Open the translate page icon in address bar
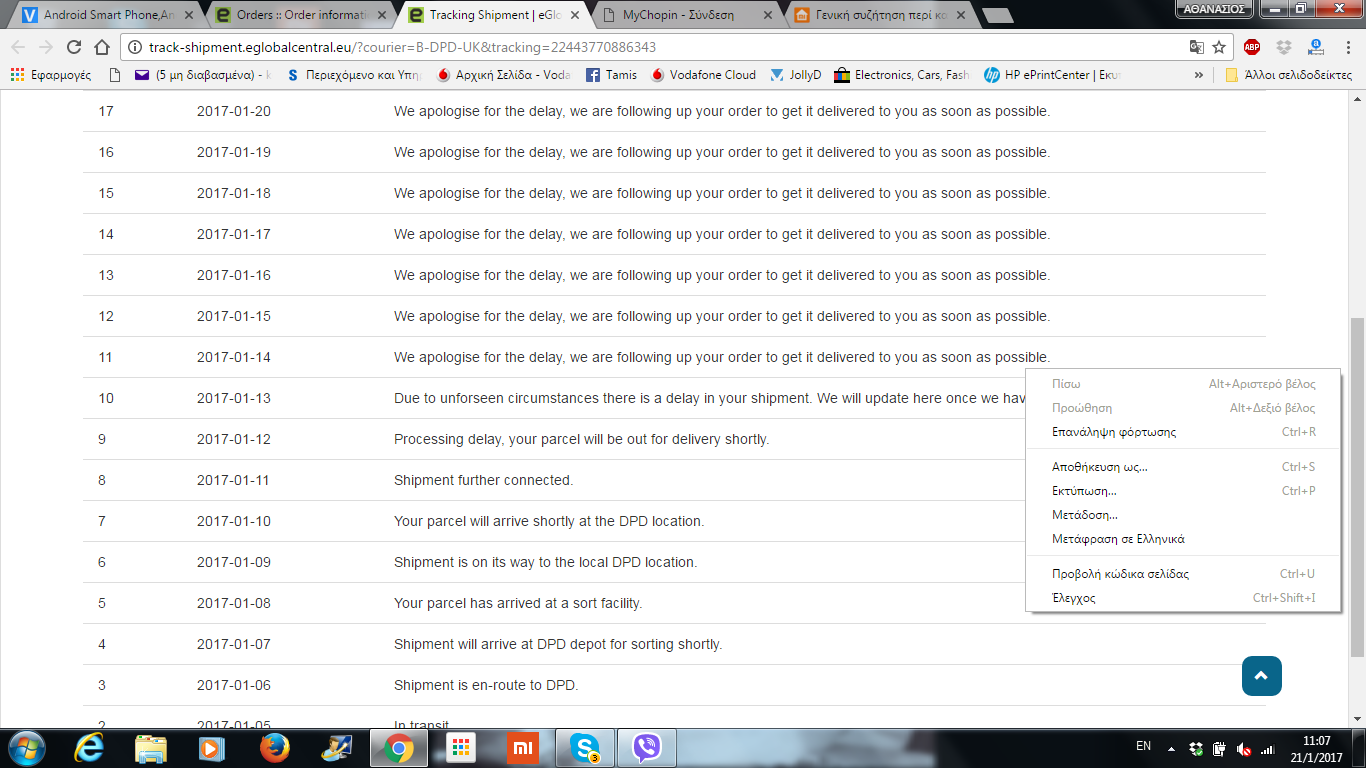 click(1197, 47)
